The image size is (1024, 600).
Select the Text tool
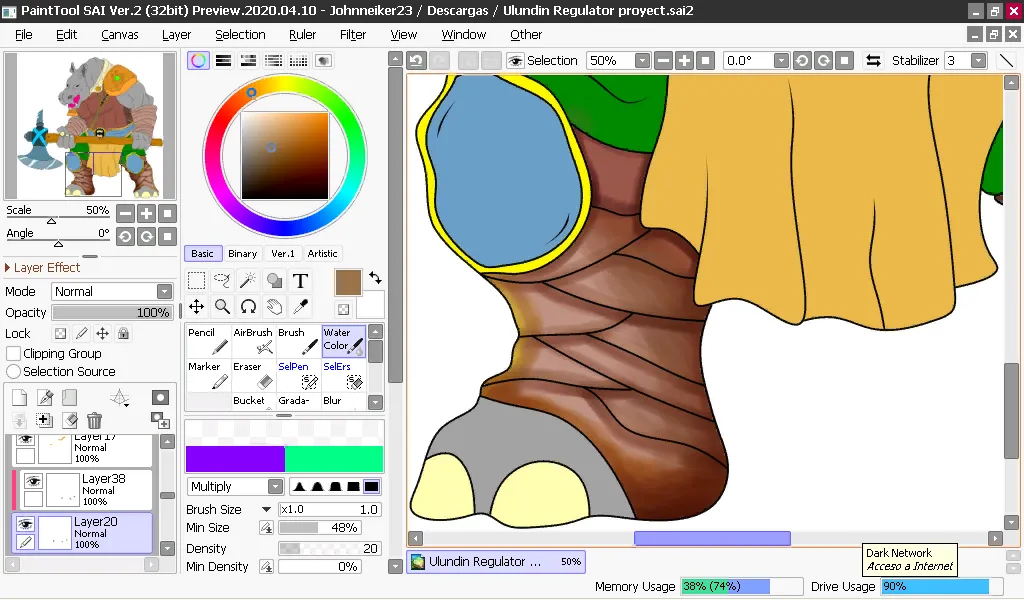(x=300, y=281)
